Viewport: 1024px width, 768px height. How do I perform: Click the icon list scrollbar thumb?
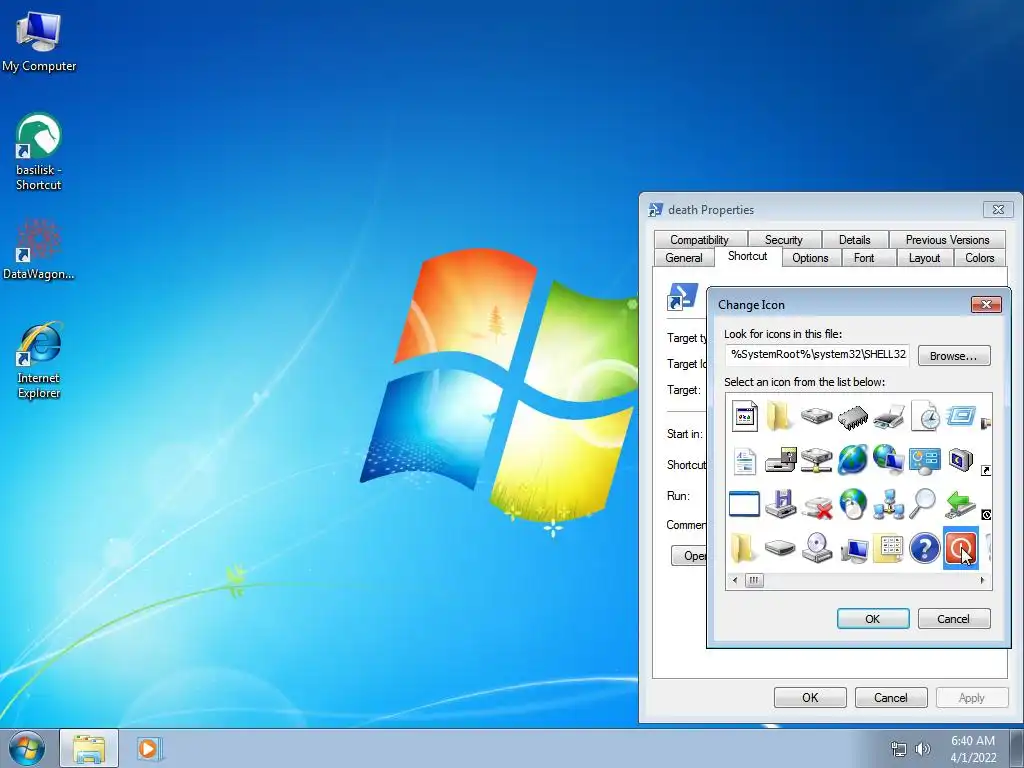click(x=754, y=580)
